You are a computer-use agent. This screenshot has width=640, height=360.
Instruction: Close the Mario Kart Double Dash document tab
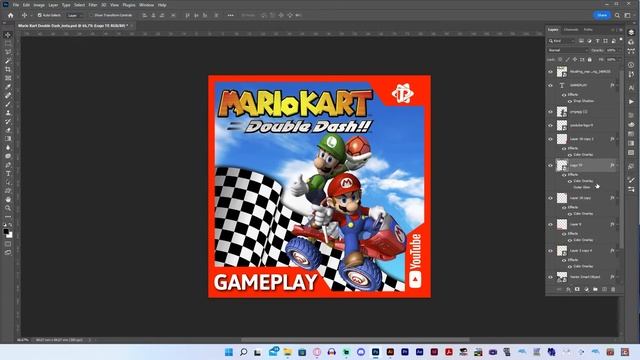click(131, 25)
